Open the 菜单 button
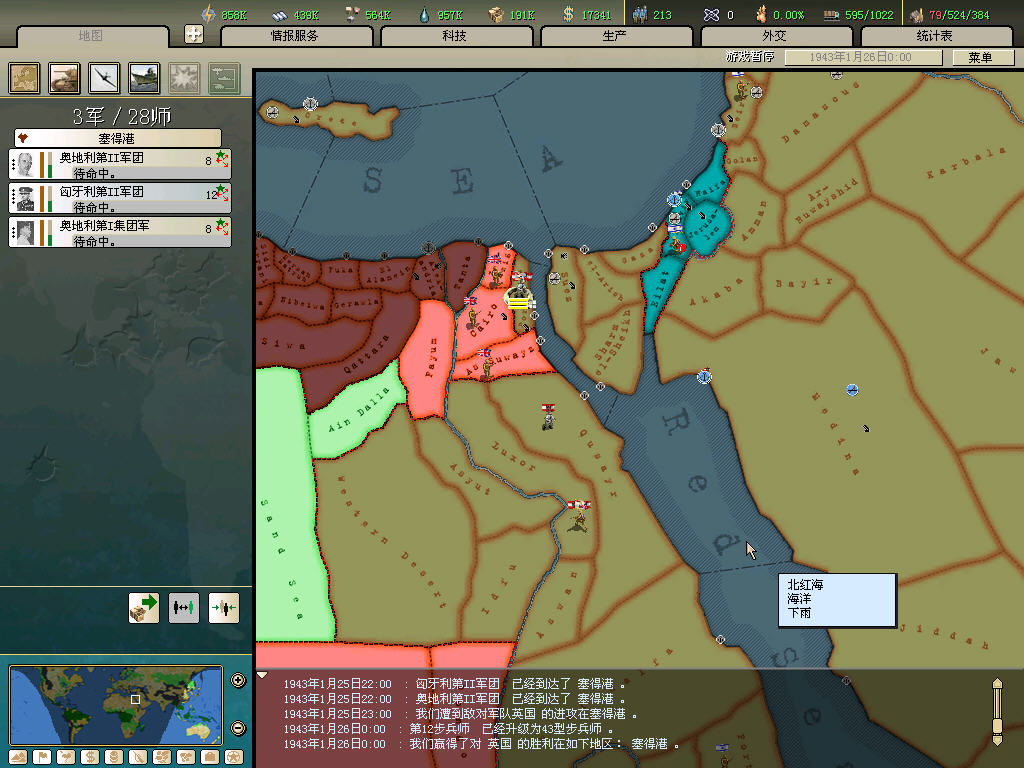 tap(982, 57)
